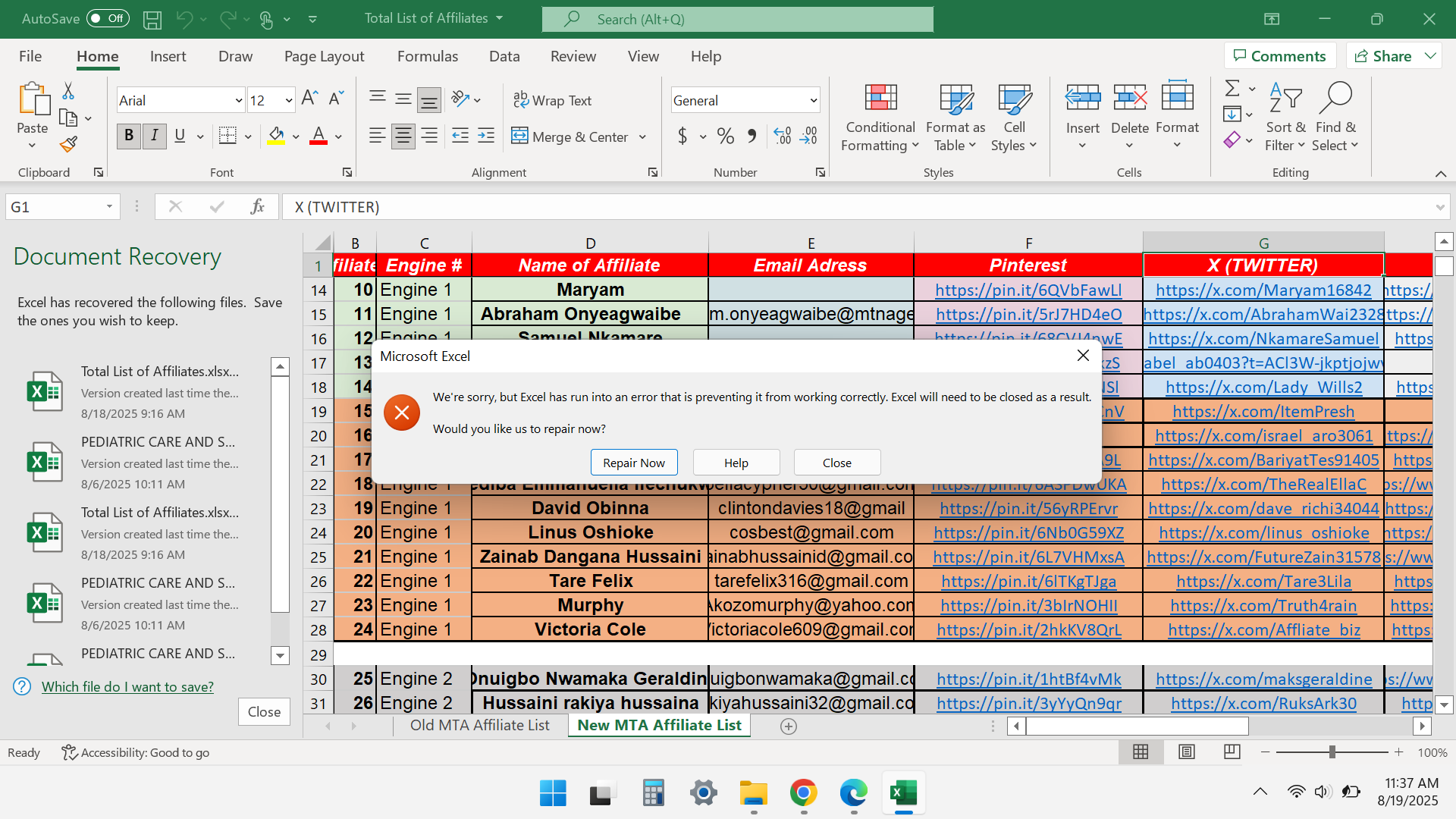Viewport: 1456px width, 819px height.
Task: Toggle the AutoSave switch
Action: (x=108, y=18)
